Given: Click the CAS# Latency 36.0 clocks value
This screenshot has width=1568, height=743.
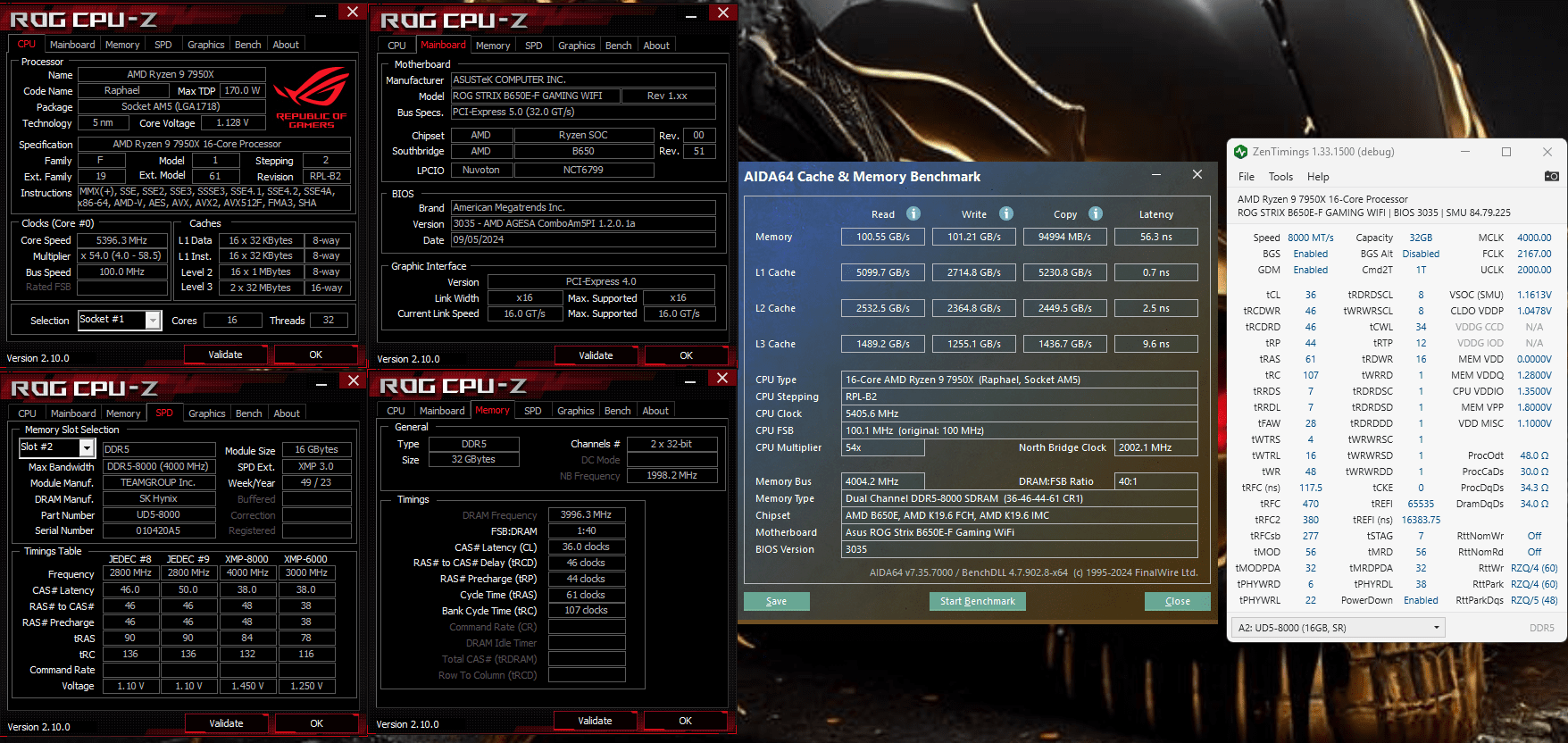Looking at the screenshot, I should click(x=587, y=547).
